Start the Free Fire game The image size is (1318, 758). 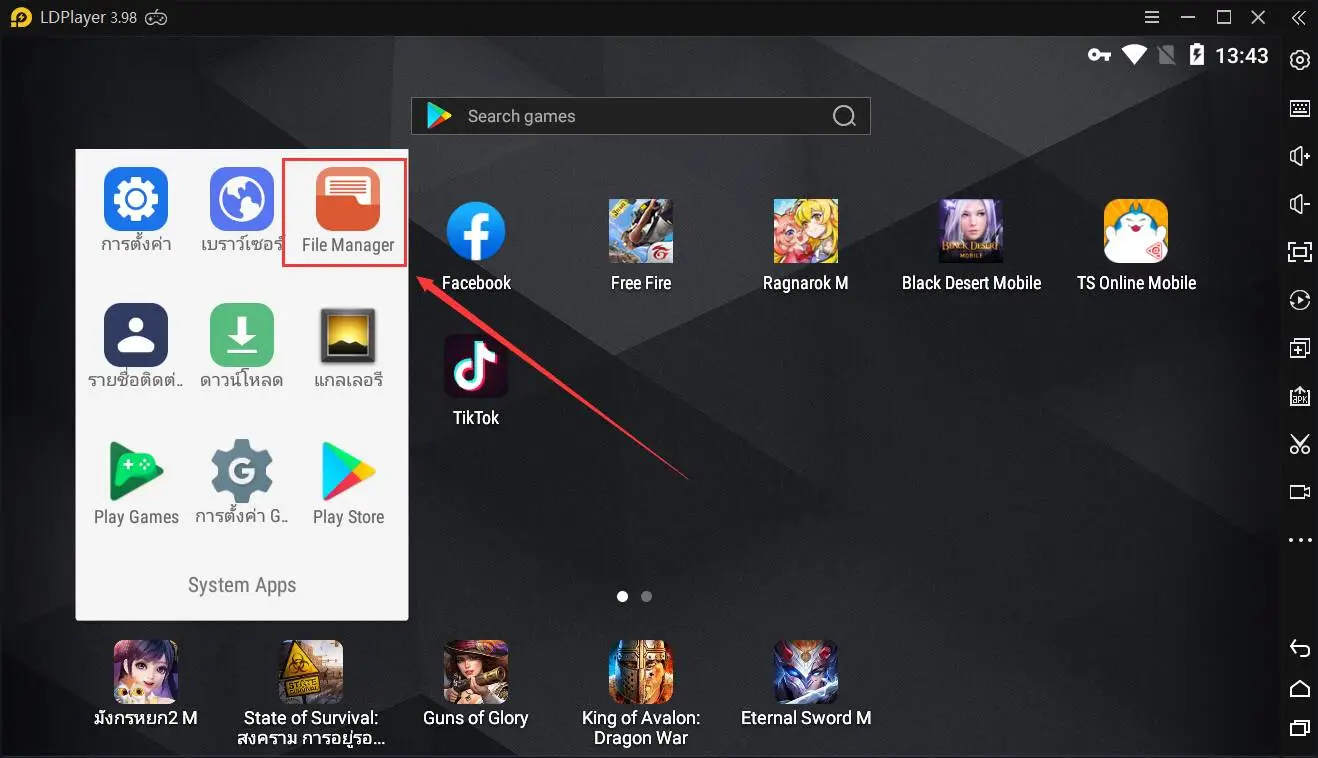click(641, 247)
